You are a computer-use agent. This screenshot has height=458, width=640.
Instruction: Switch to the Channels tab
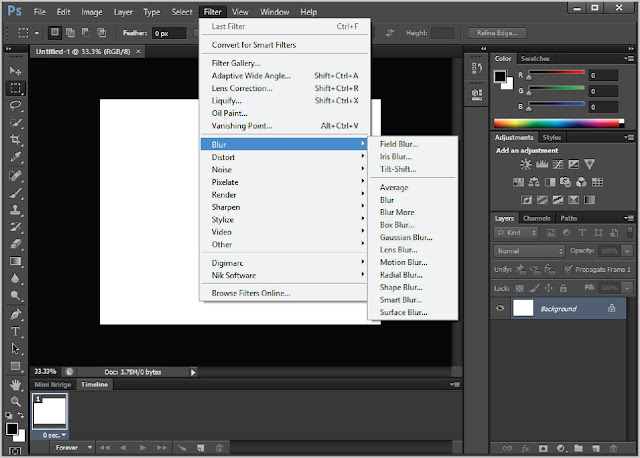(x=536, y=218)
